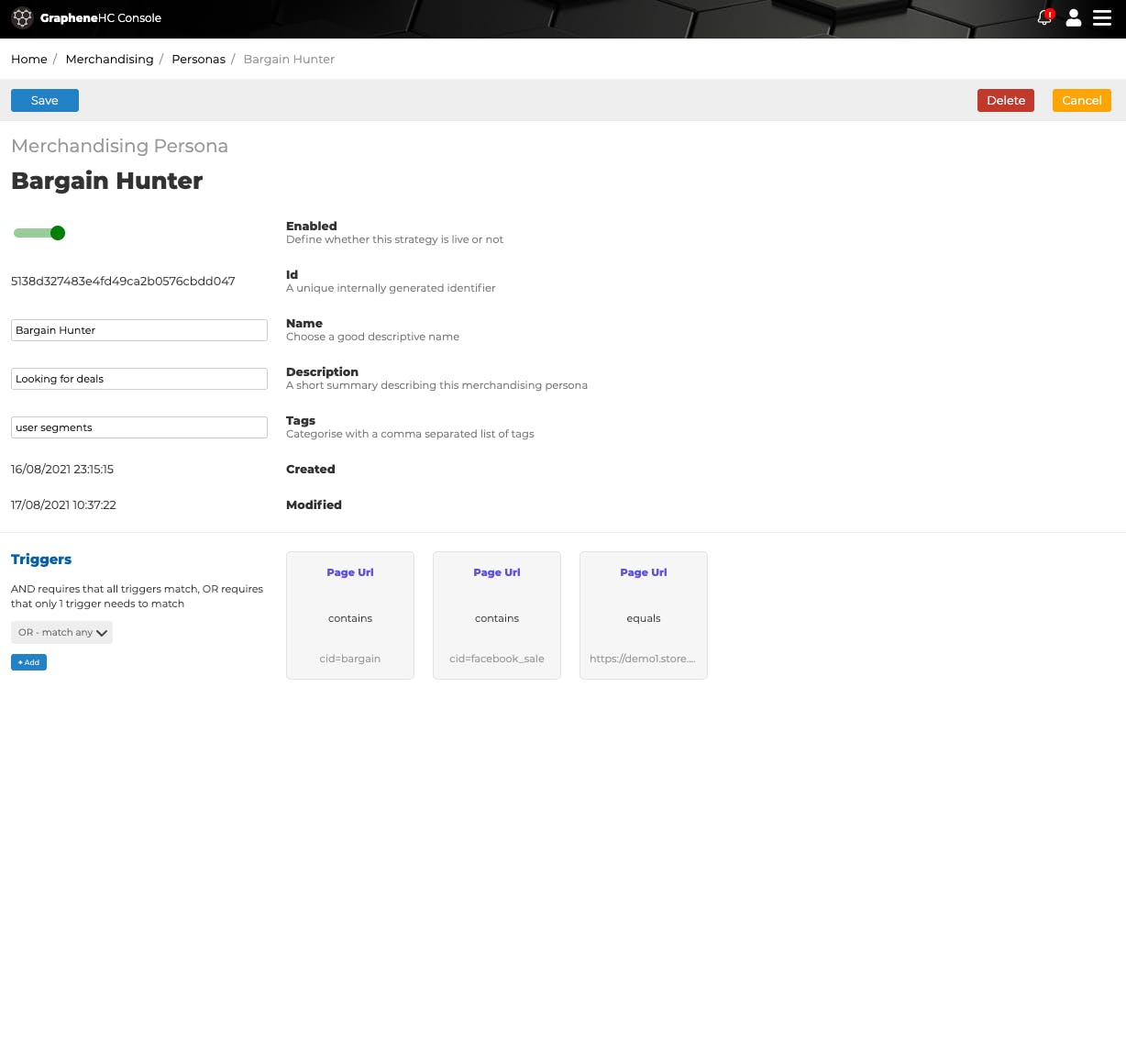The height and width of the screenshot is (1064, 1126).
Task: Focus the Description input field
Action: pos(139,379)
